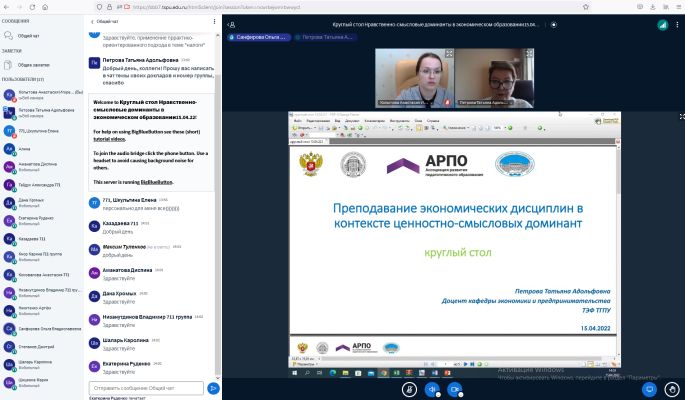The image size is (685, 400).
Task: Click the raise hand icon
Action: 672,389
